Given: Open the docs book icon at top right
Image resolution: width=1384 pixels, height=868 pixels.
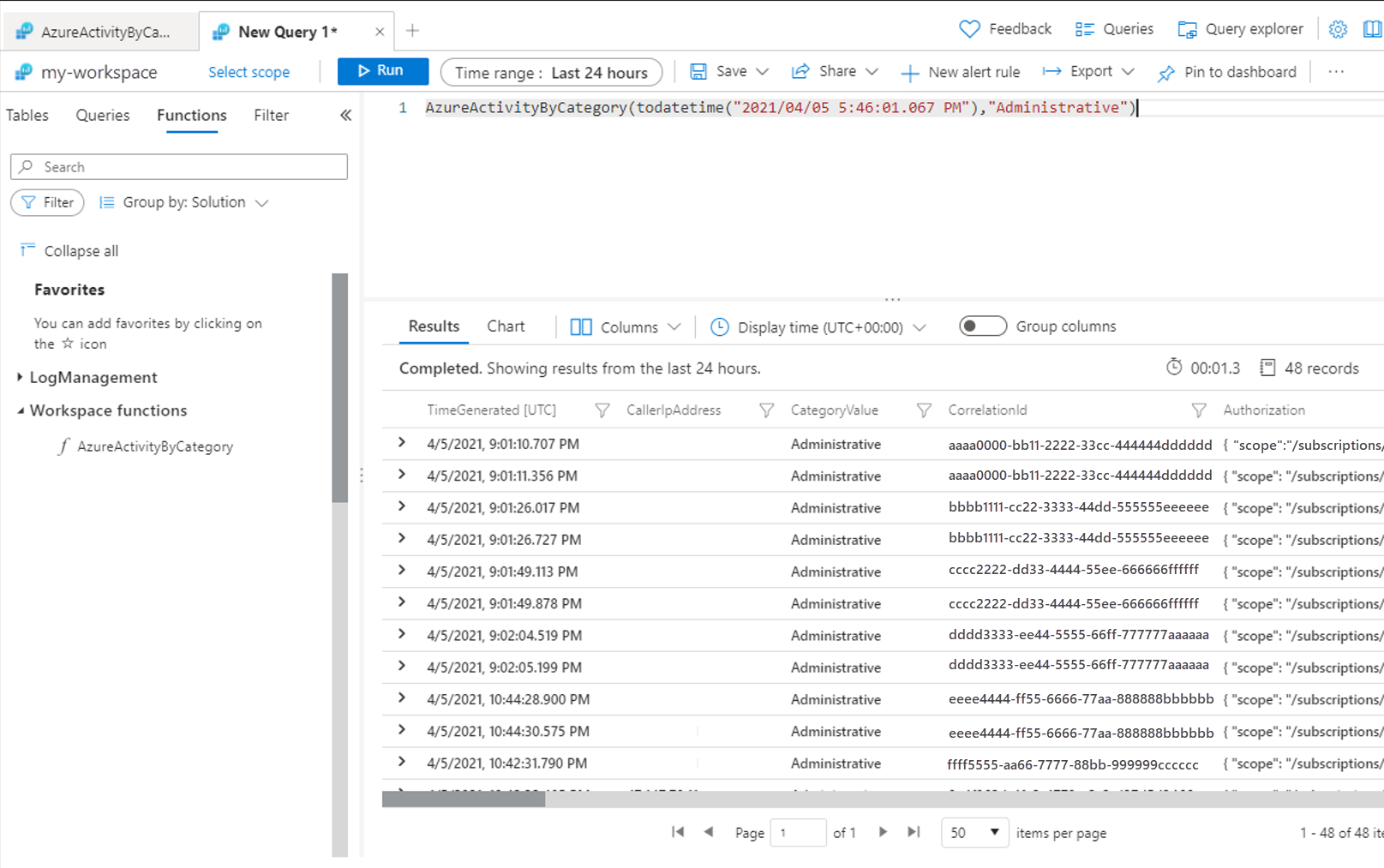Looking at the screenshot, I should tap(1372, 29).
